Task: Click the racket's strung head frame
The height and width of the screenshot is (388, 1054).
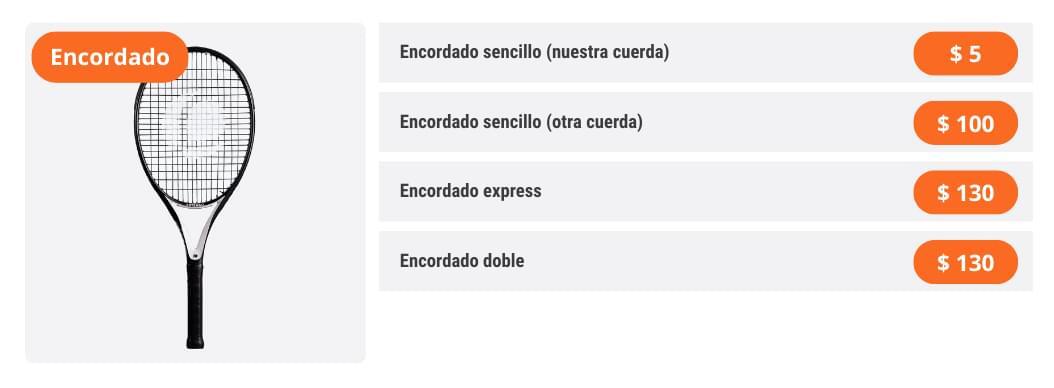Action: [x=194, y=126]
